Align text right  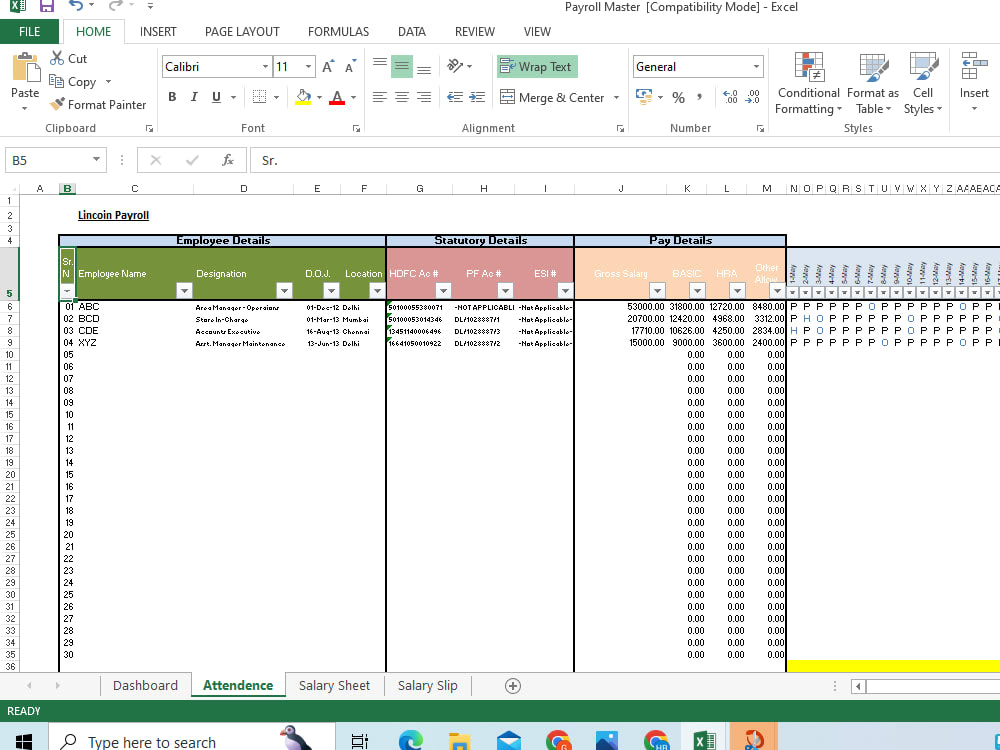(423, 97)
